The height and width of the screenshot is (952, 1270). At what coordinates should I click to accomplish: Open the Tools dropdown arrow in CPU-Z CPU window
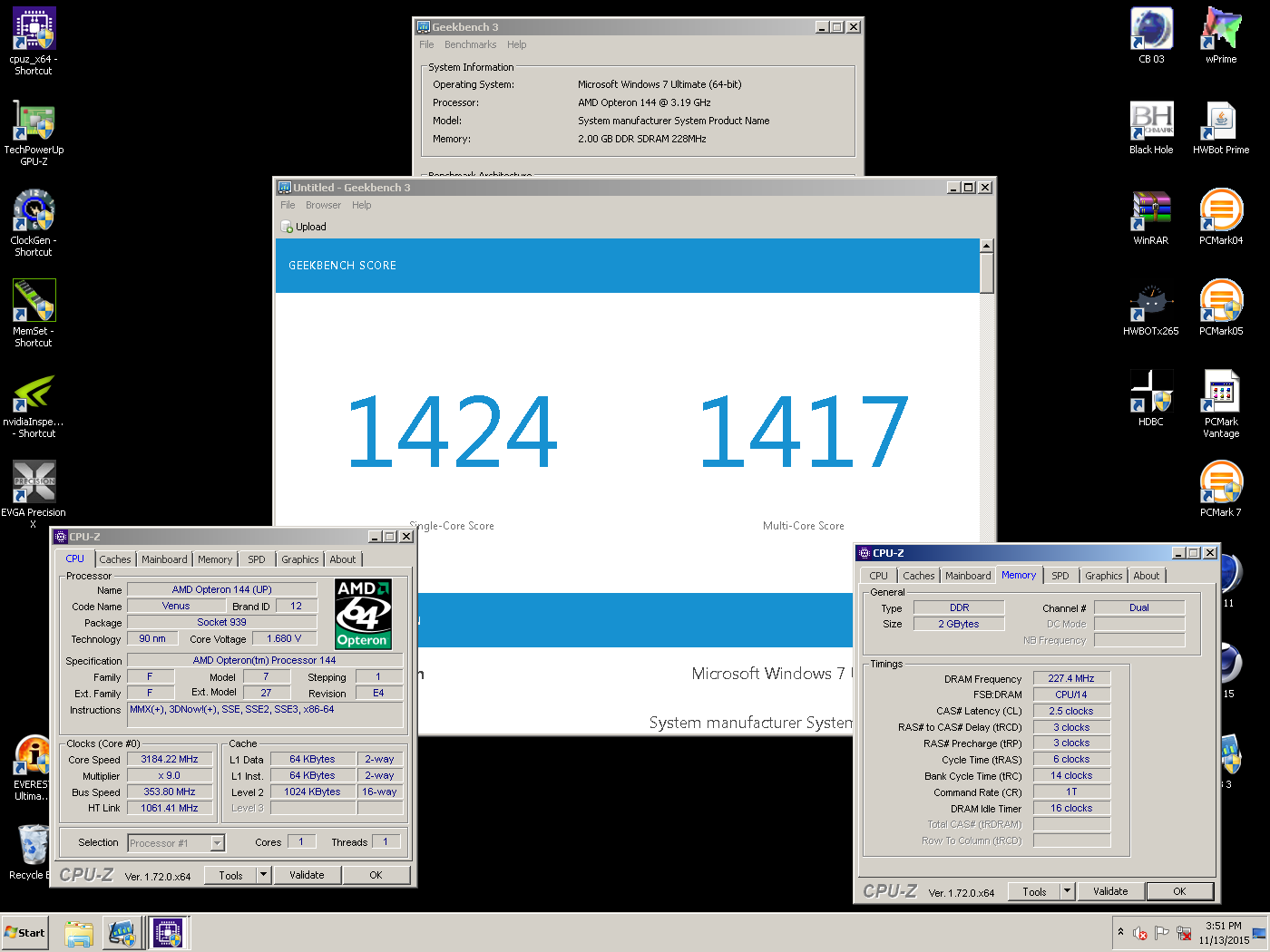[263, 875]
